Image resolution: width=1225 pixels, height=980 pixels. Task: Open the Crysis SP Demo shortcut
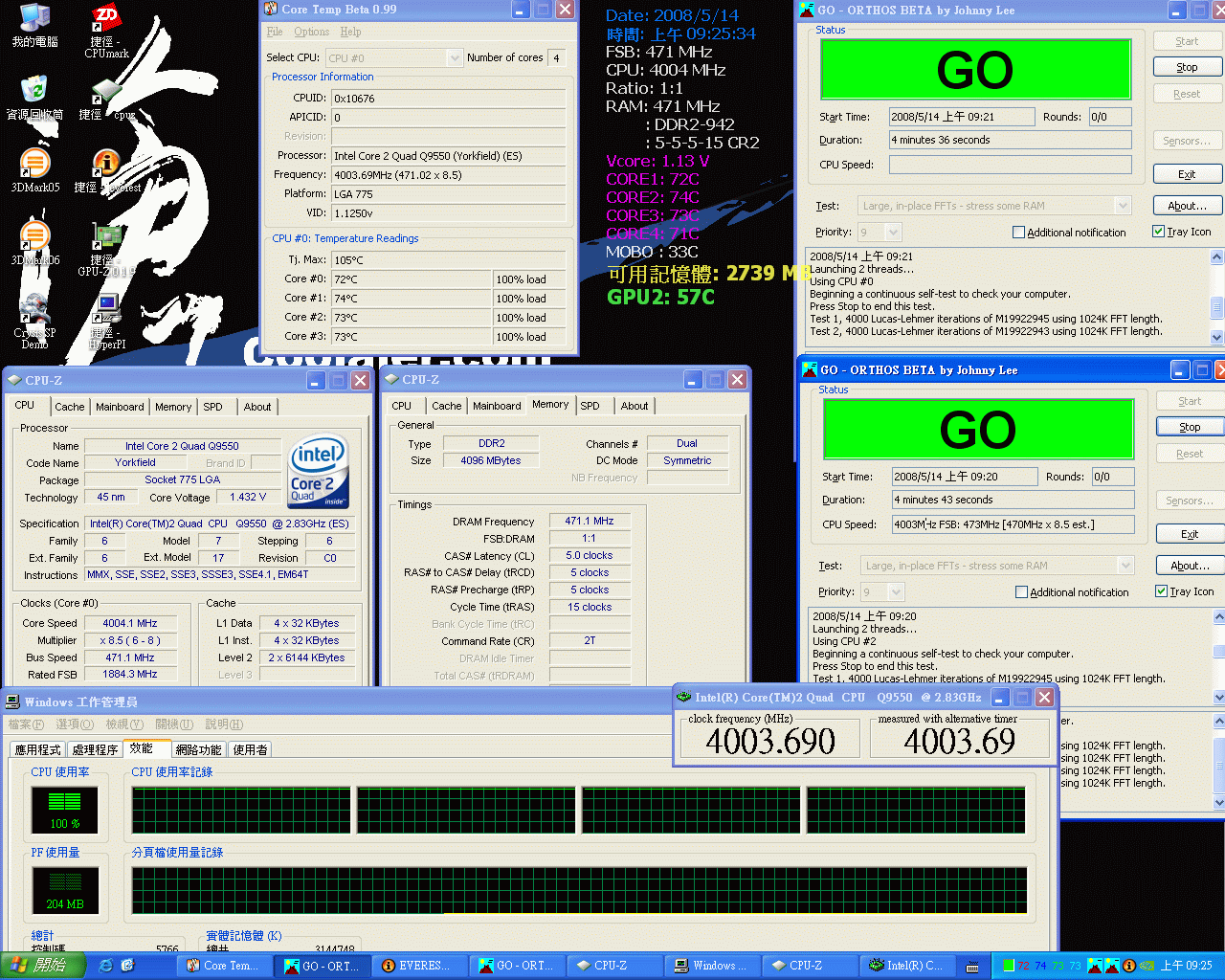pos(34,322)
